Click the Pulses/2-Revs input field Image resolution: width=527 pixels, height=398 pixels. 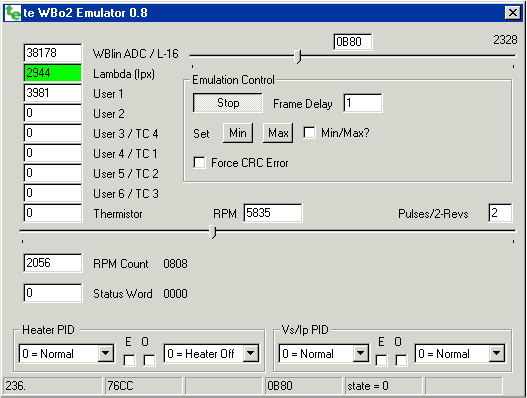pos(500,213)
